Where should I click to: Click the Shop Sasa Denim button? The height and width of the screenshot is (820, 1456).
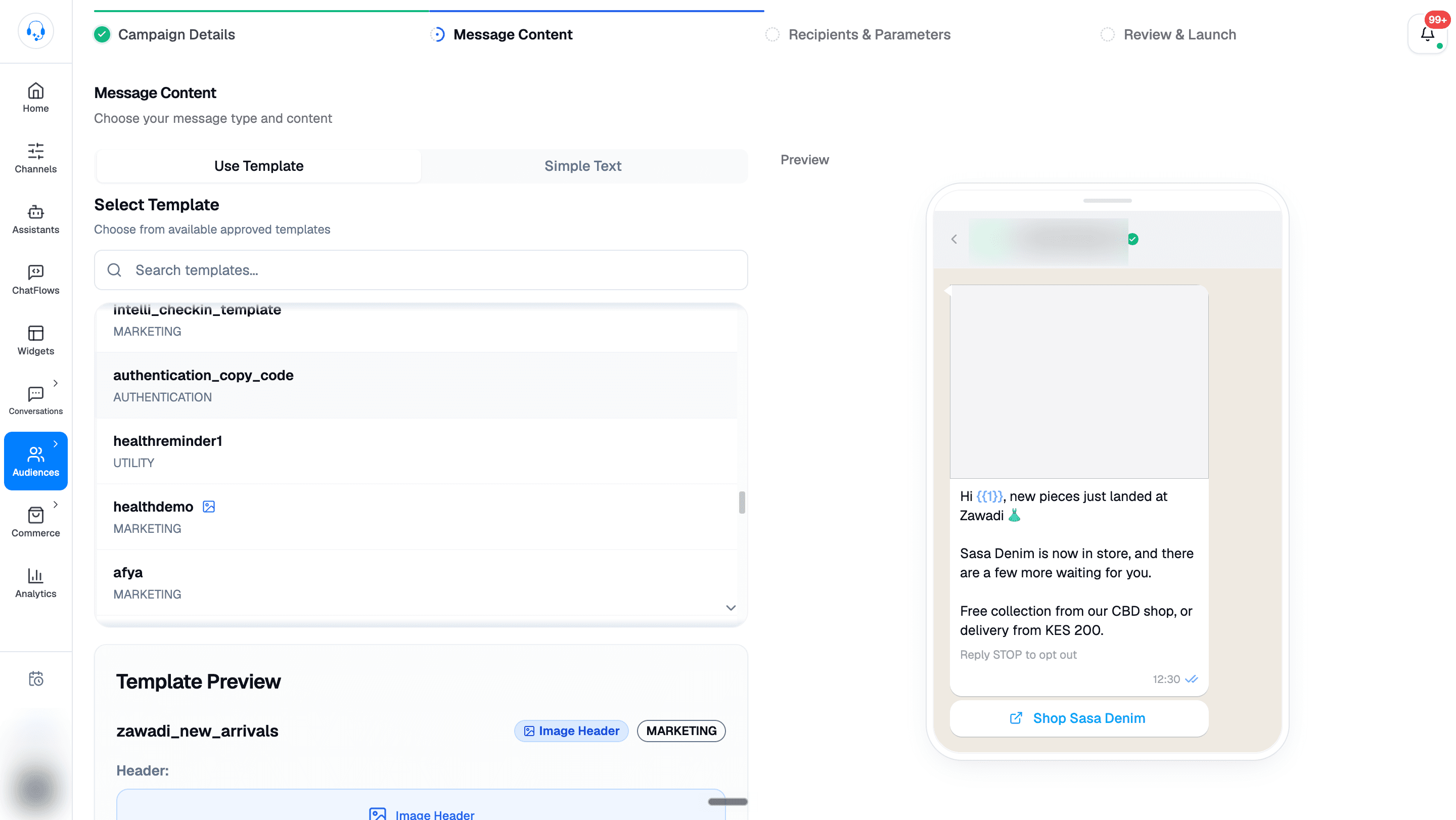1079,718
